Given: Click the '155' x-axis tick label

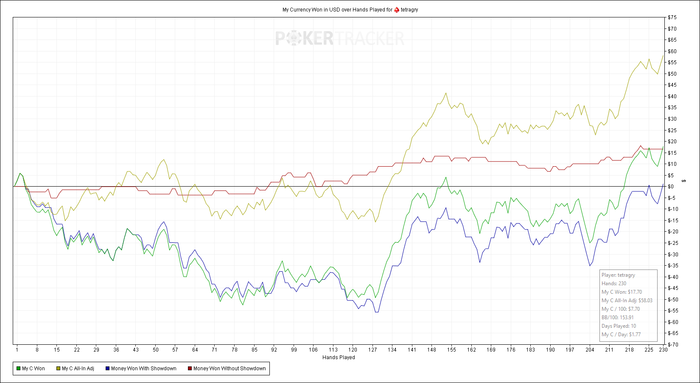Looking at the screenshot, I should pyautogui.click(x=451, y=350).
